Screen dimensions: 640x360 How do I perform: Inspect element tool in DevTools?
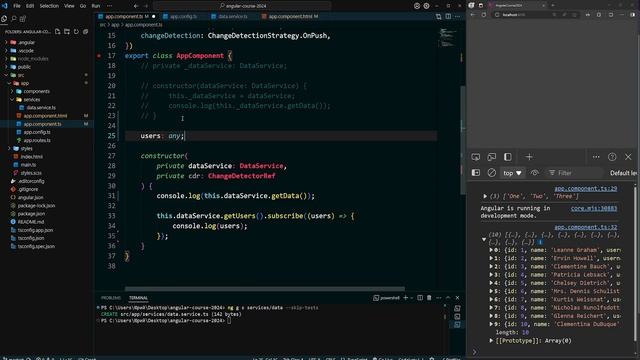tap(476, 157)
